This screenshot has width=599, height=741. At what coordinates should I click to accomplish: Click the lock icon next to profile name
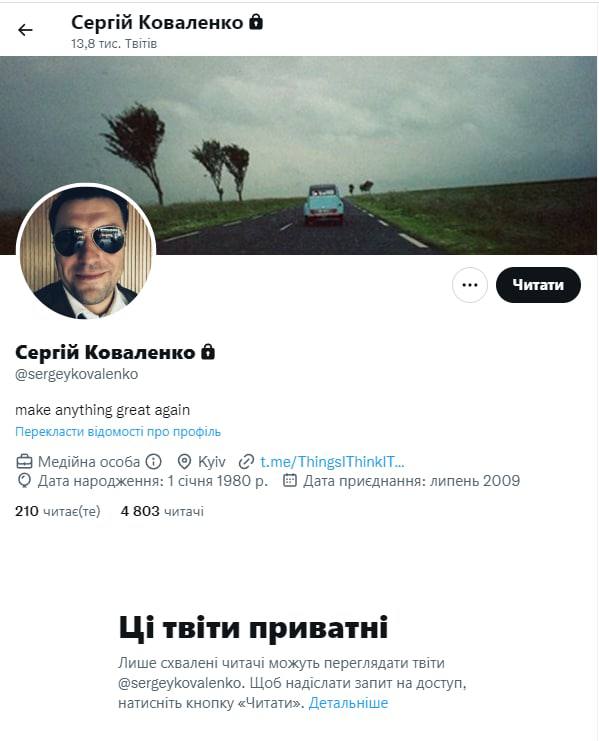click(208, 352)
